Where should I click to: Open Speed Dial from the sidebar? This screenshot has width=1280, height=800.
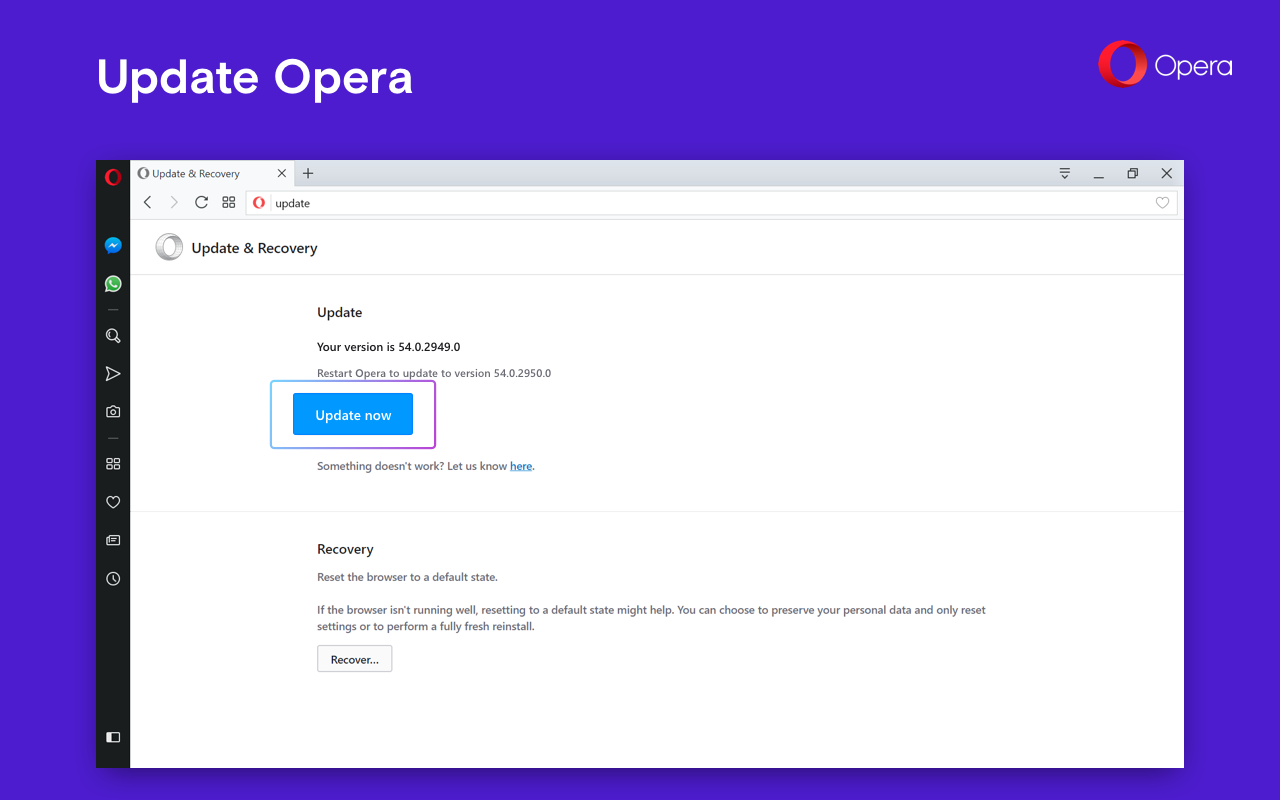point(112,463)
